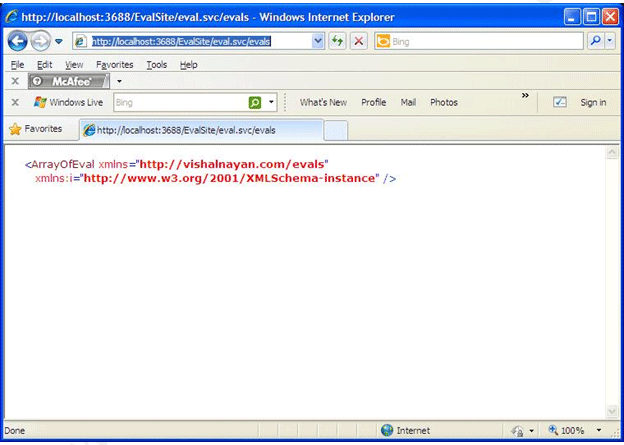Viewport: 624px width, 445px height.
Task: Maximize the Internet Explorer window
Action: tap(591, 17)
